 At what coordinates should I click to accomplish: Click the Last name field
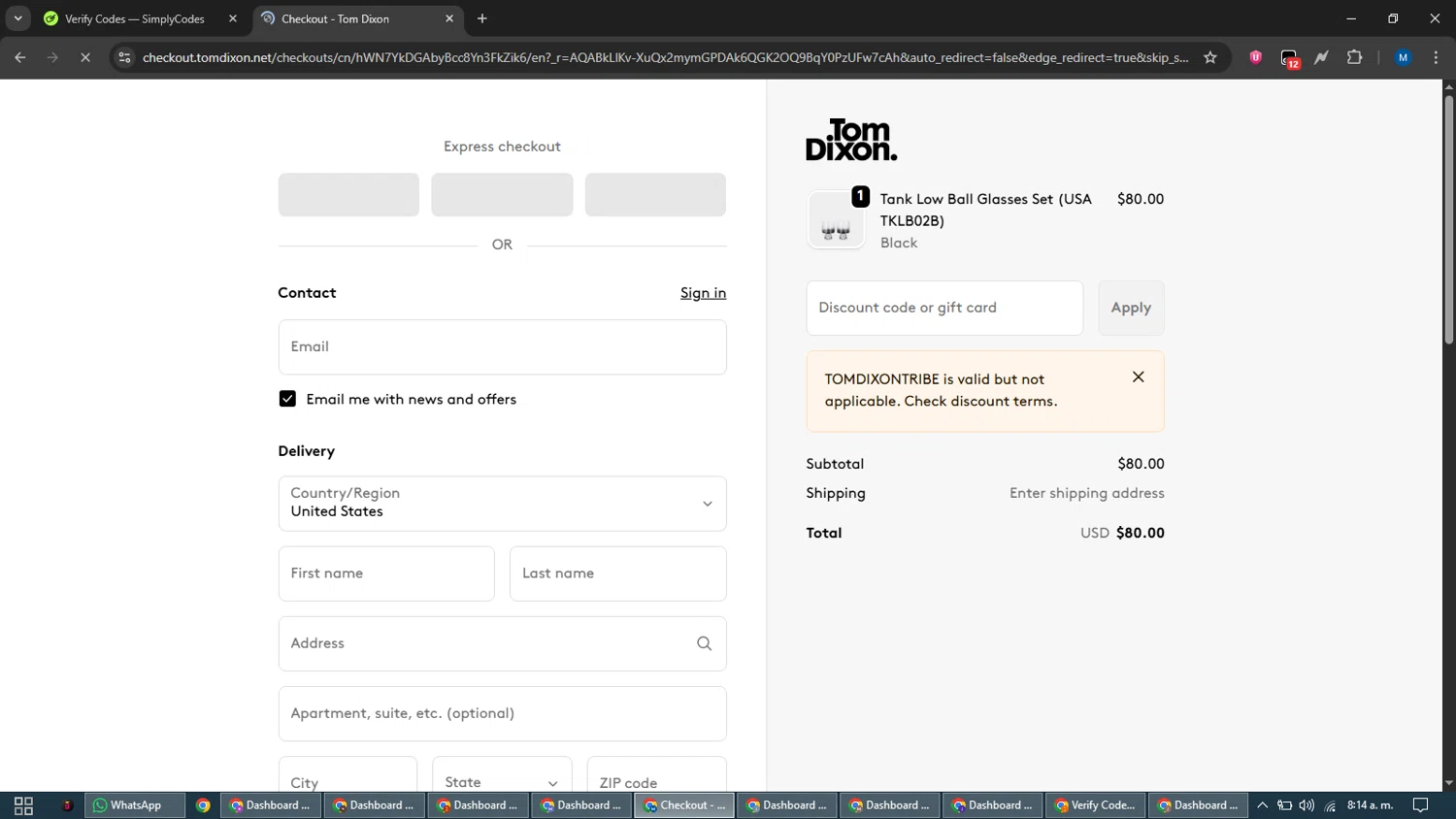point(617,573)
